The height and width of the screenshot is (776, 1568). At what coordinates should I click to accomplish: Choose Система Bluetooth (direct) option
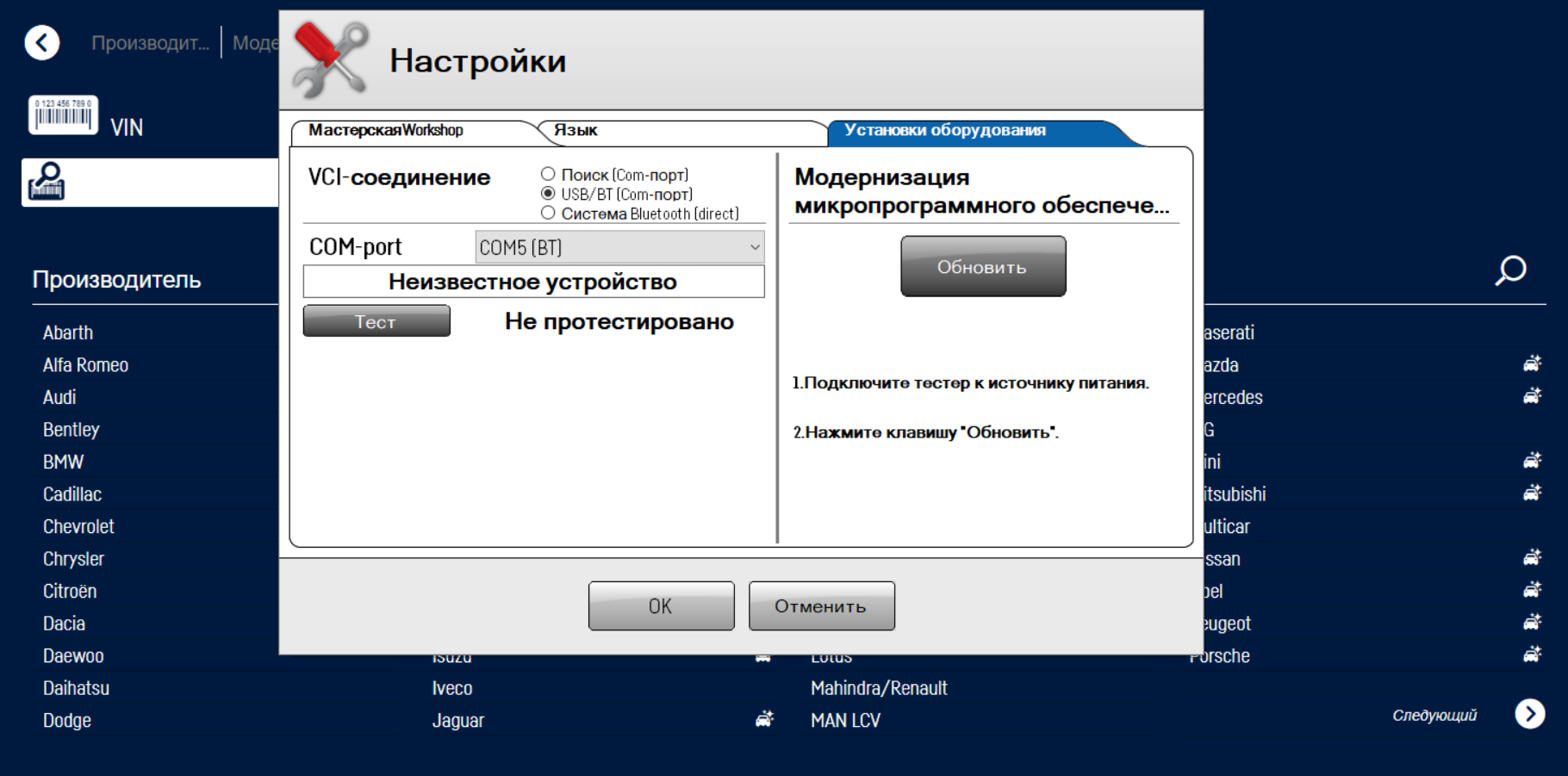point(548,213)
